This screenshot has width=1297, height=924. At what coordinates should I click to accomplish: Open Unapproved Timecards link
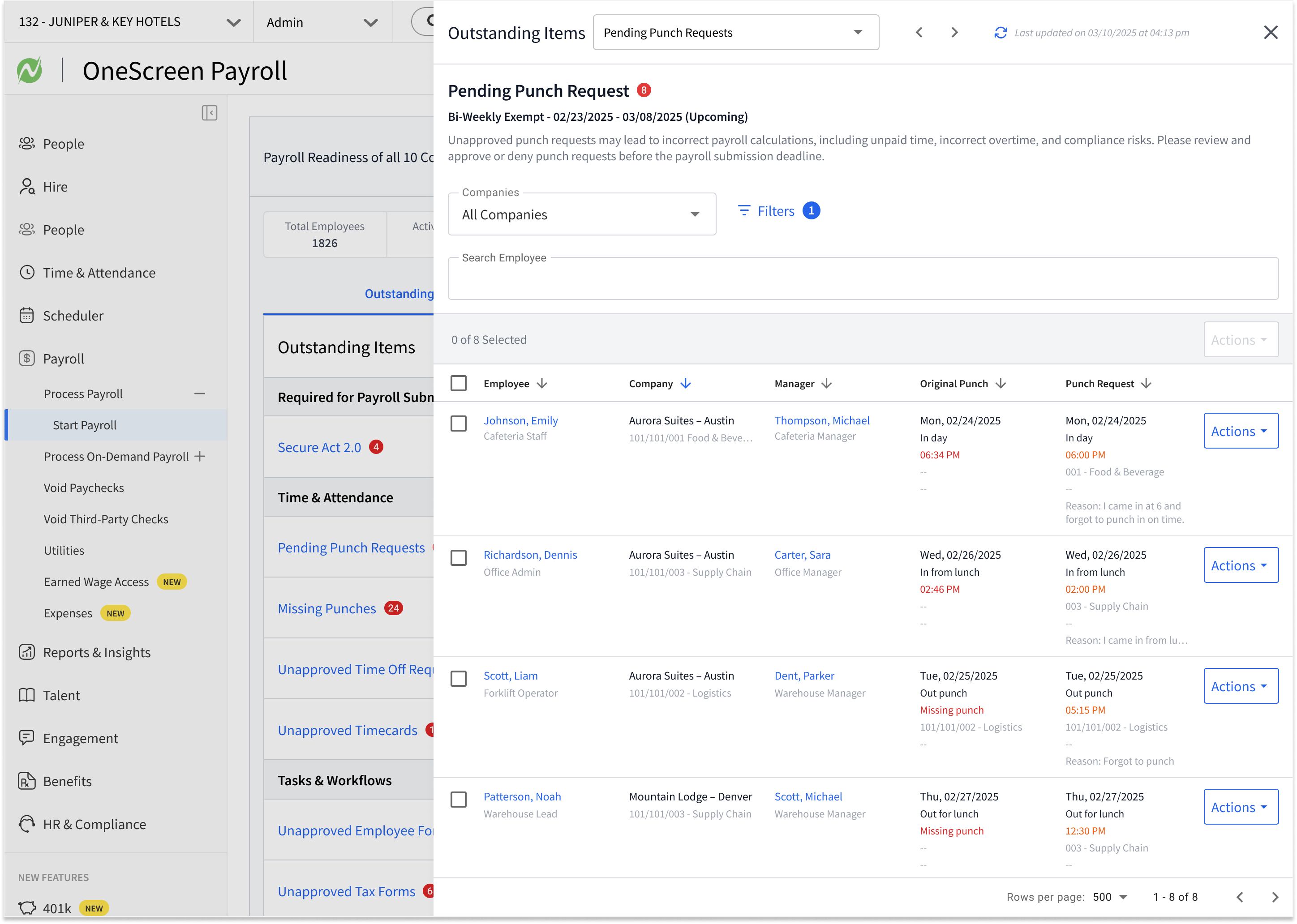347,730
